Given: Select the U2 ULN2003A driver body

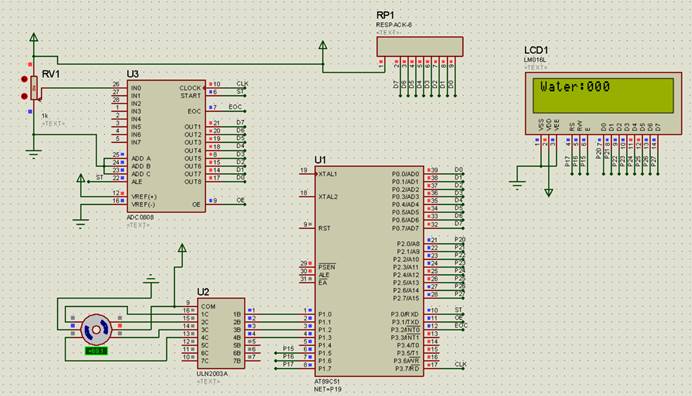Looking at the screenshot, I should (x=221, y=333).
